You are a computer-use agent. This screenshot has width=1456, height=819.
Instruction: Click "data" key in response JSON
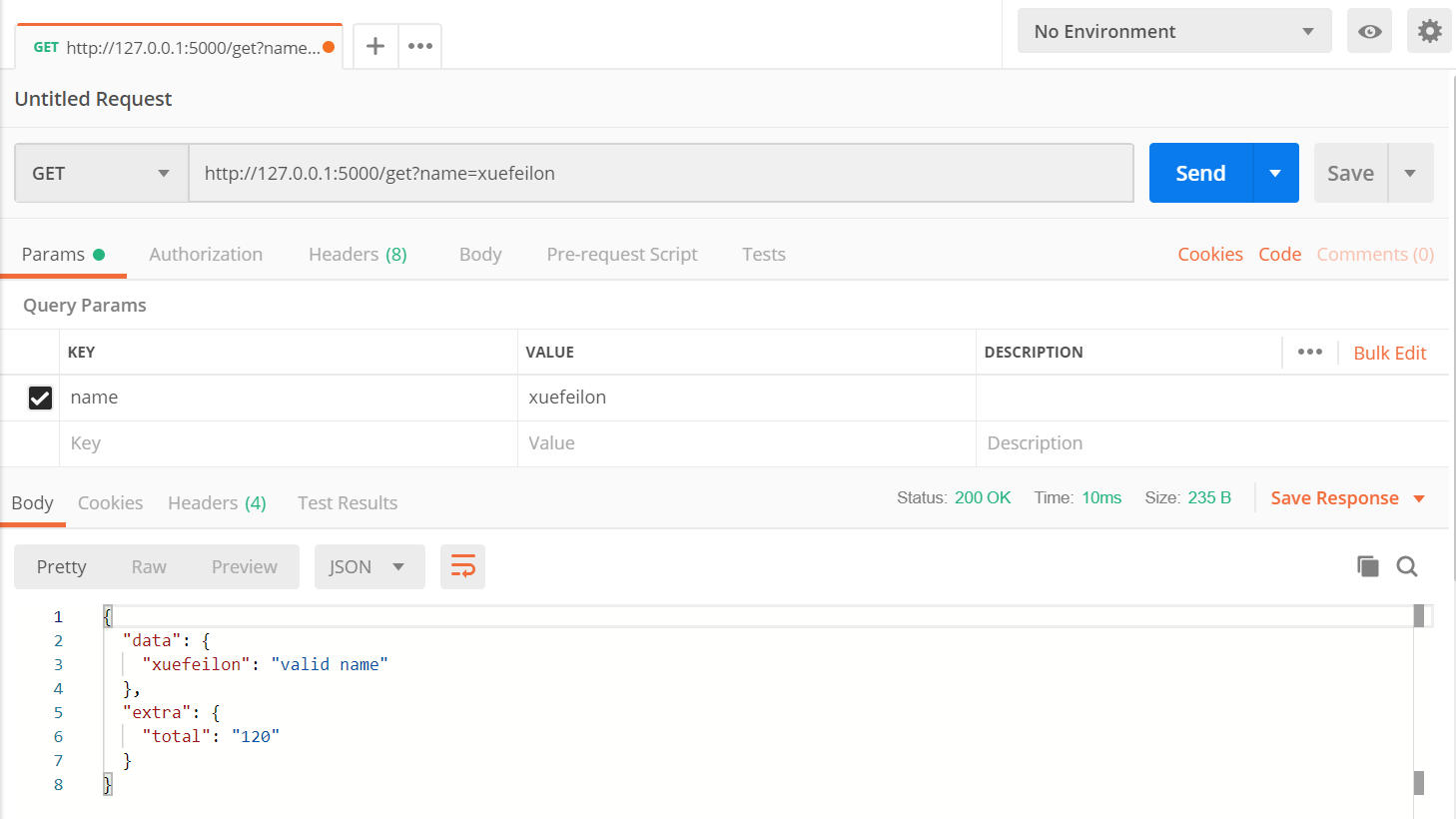point(152,640)
